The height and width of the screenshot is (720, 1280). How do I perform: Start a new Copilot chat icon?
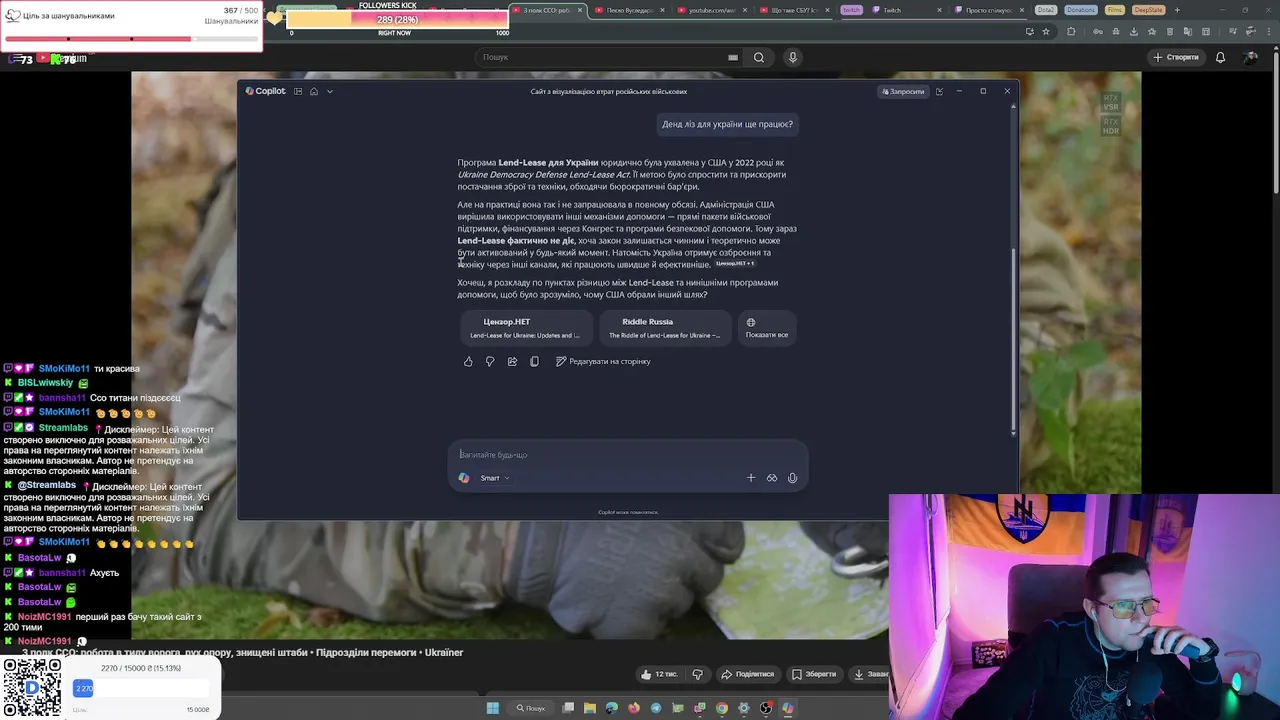pos(939,91)
